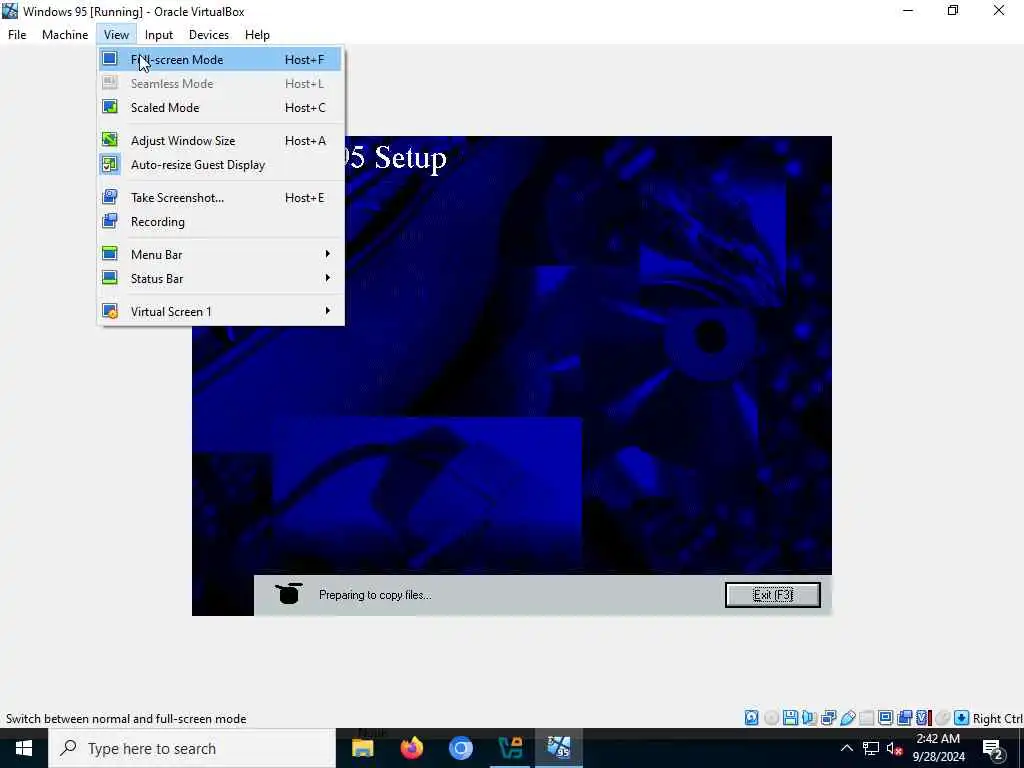This screenshot has width=1024, height=768.
Task: Click the VirtualBox title bar icon
Action: 10,11
